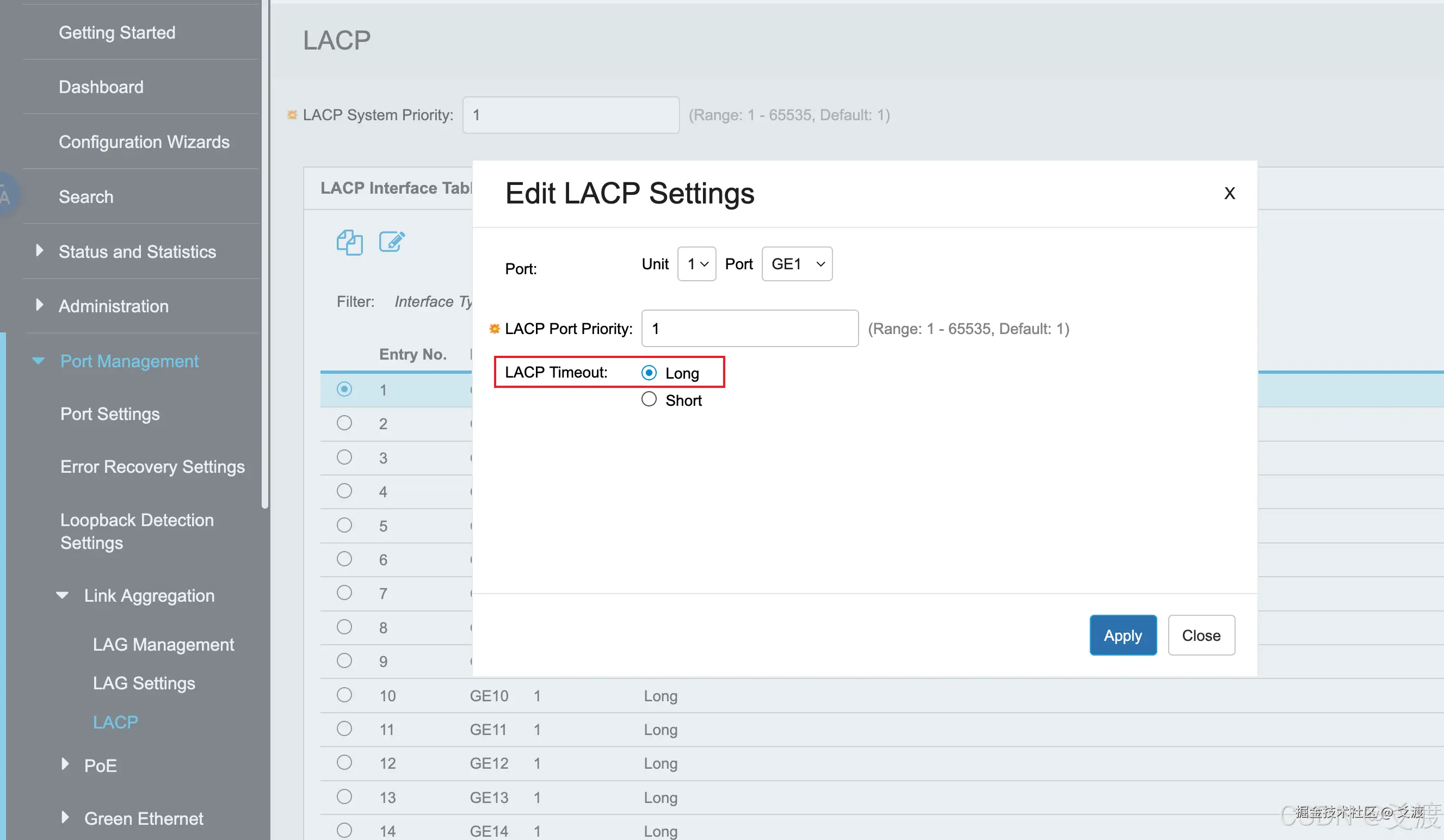This screenshot has width=1444, height=840.
Task: Open LAG Management page
Action: 163,645
